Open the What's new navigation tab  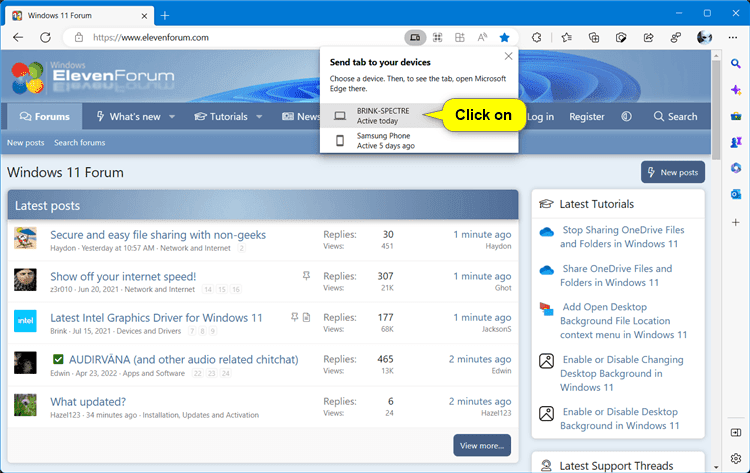pyautogui.click(x=128, y=116)
